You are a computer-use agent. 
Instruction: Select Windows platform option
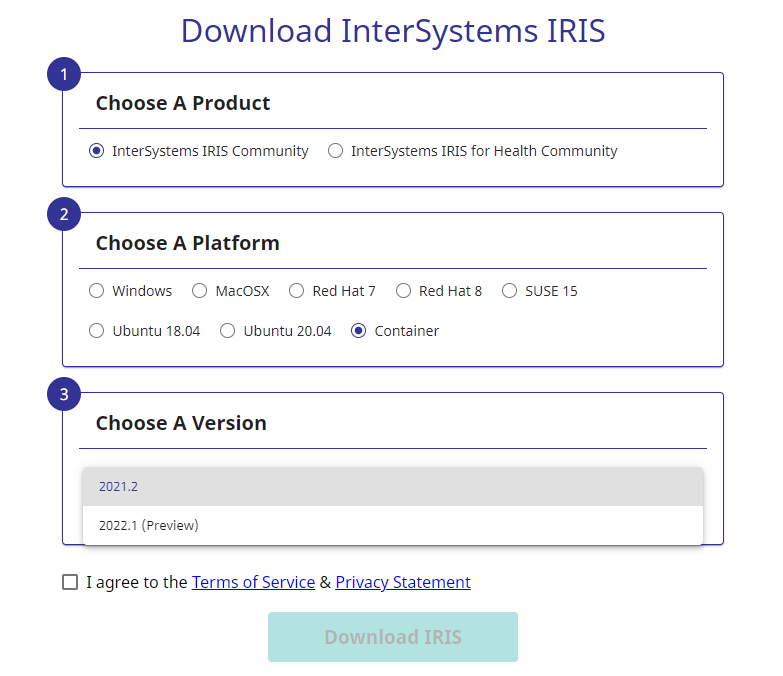point(97,291)
